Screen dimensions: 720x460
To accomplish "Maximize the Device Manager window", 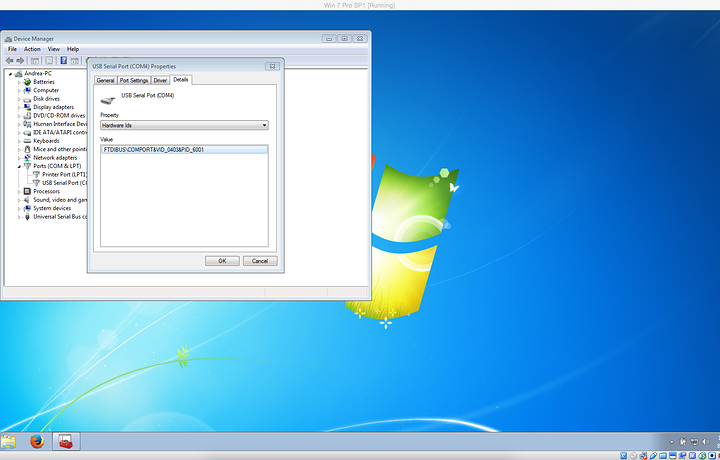I will point(344,39).
